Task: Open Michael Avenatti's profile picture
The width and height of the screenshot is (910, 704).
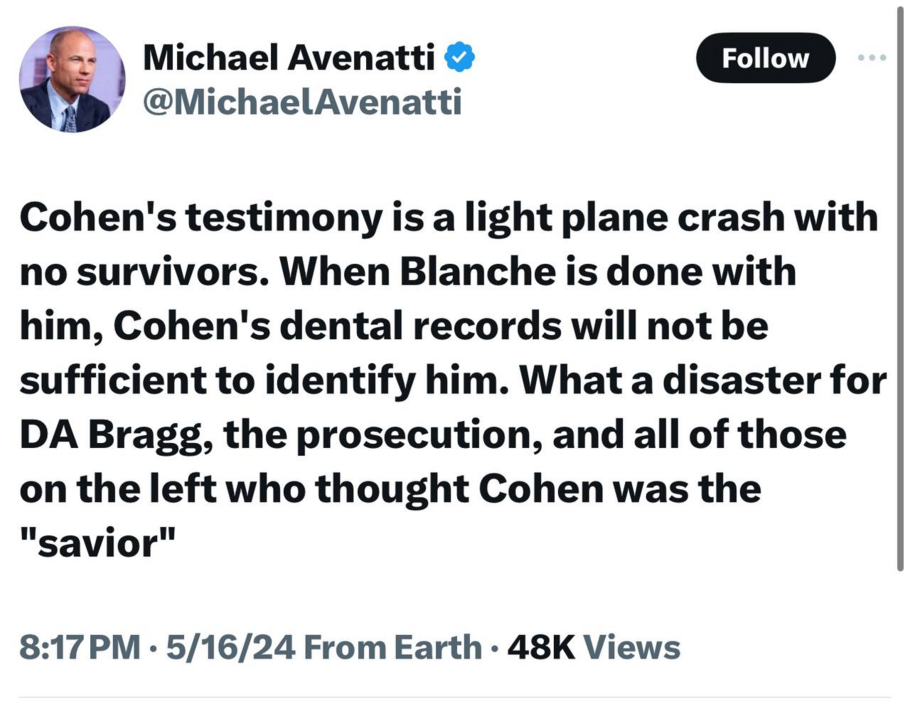Action: point(73,80)
